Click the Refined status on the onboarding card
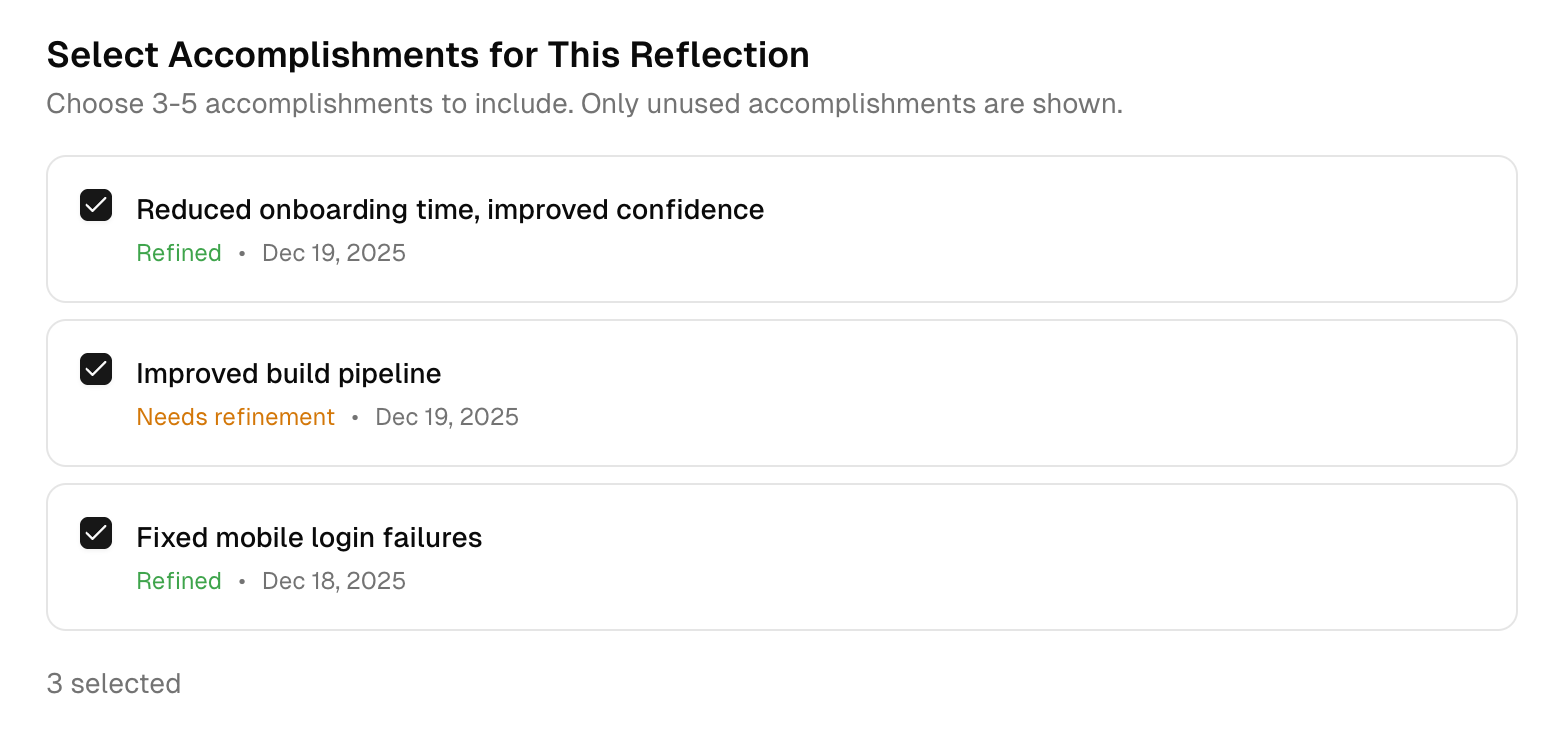Viewport: 1563px width, 736px height. point(179,253)
